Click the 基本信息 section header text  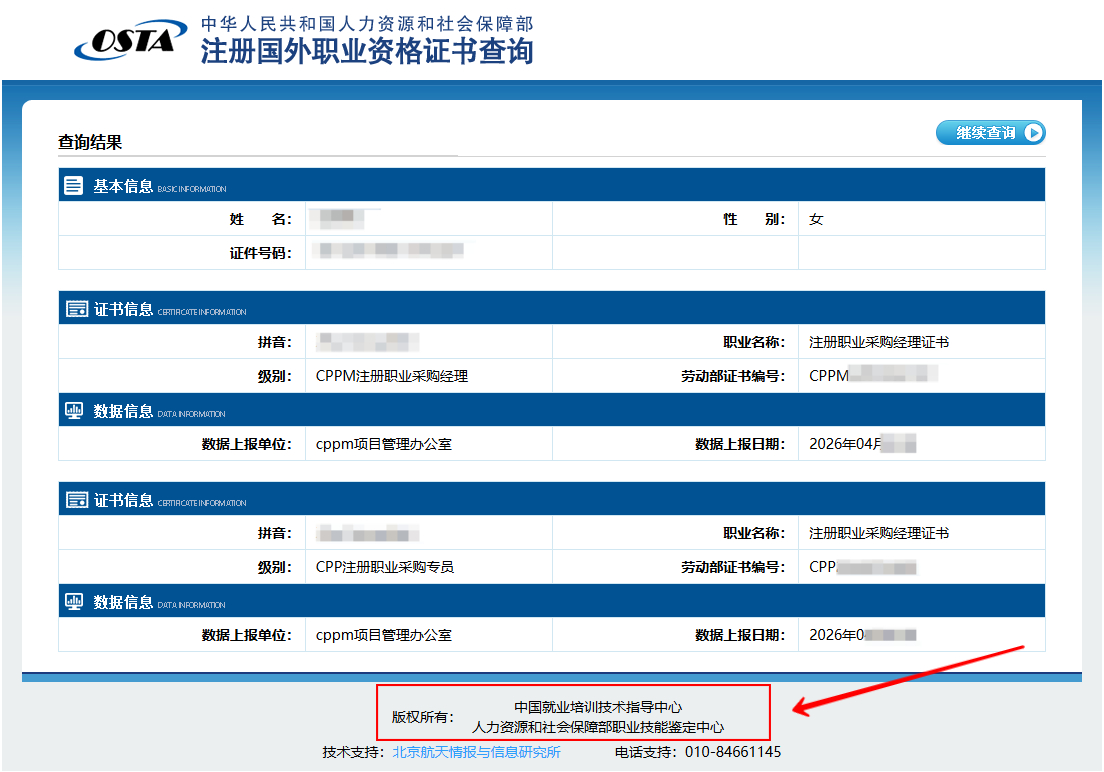[x=123, y=186]
